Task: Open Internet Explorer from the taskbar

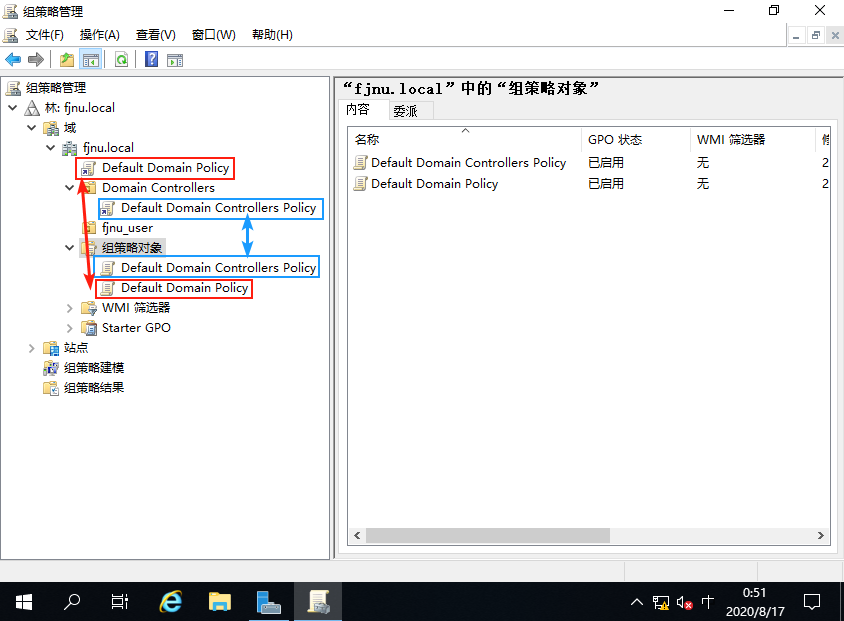Action: click(171, 602)
